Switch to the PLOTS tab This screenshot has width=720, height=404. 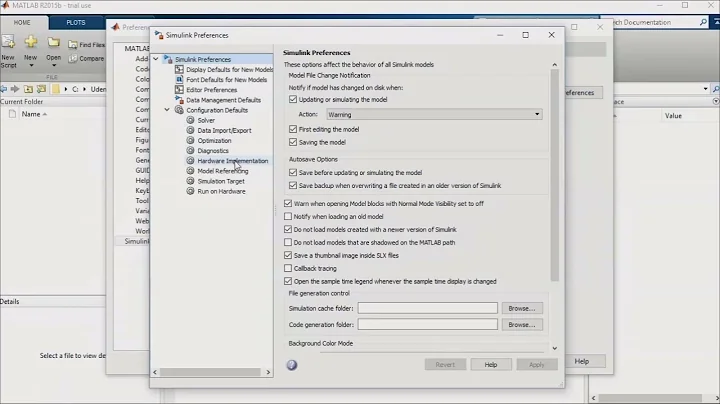76,22
